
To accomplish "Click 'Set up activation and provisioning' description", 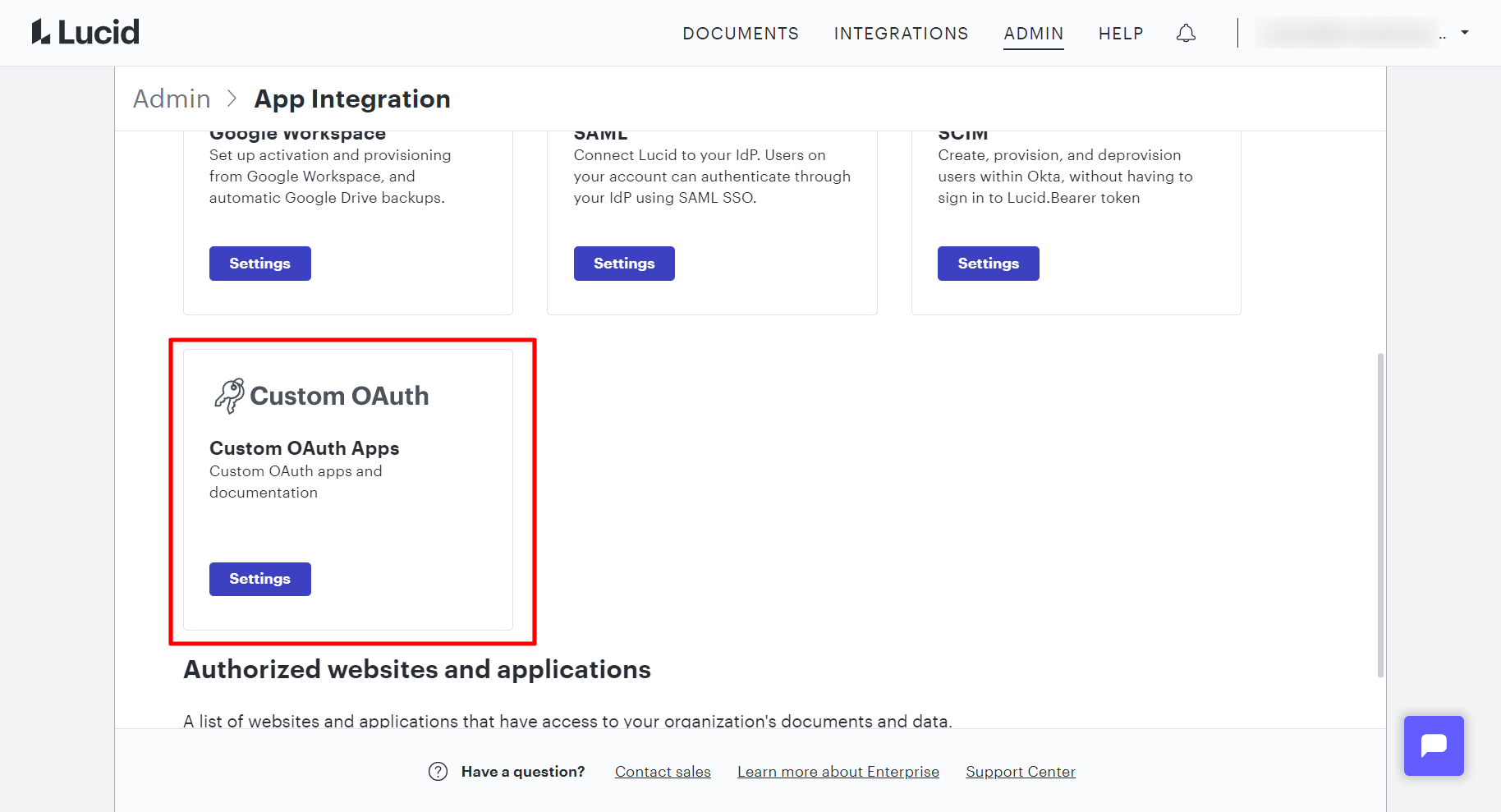I will point(330,177).
